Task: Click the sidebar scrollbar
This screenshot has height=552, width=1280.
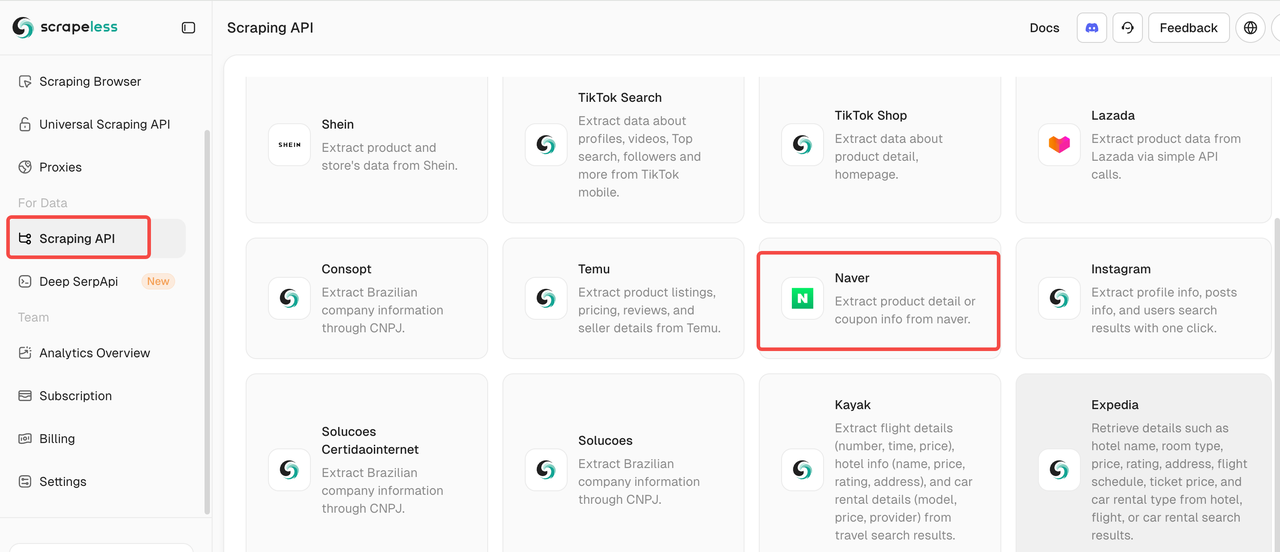Action: tap(207, 320)
